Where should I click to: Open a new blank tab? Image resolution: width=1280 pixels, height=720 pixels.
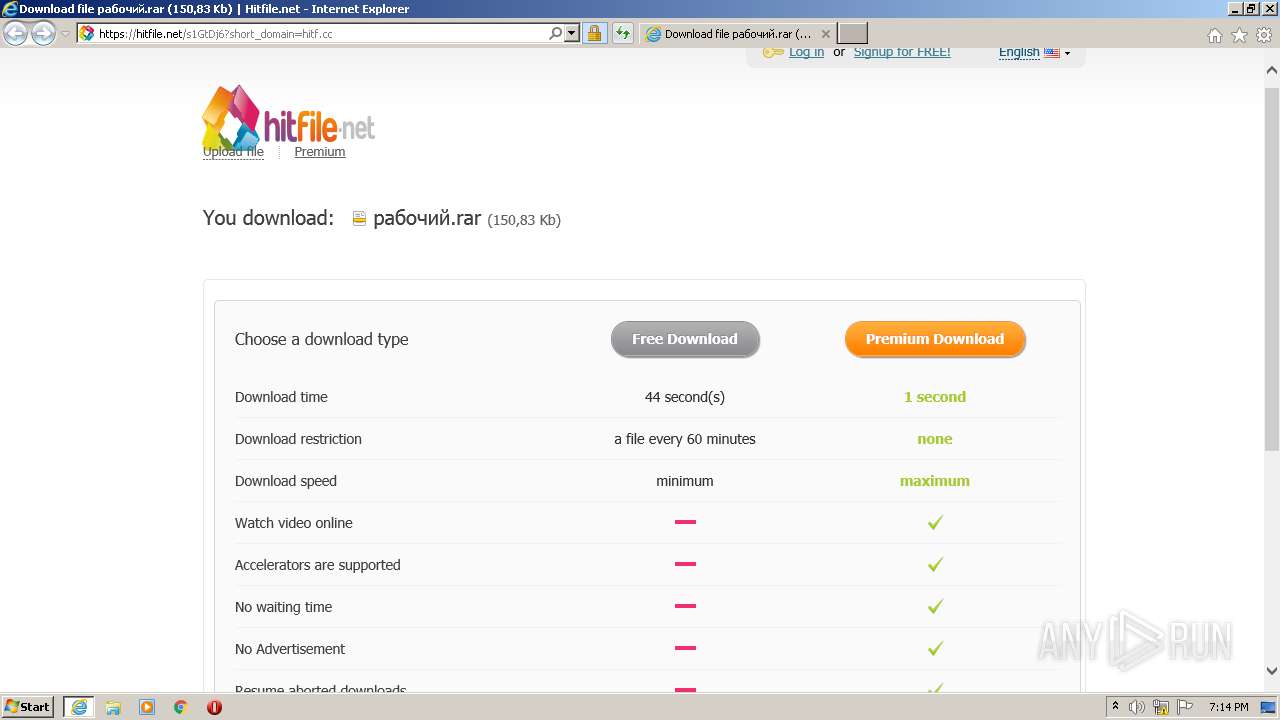pos(852,33)
